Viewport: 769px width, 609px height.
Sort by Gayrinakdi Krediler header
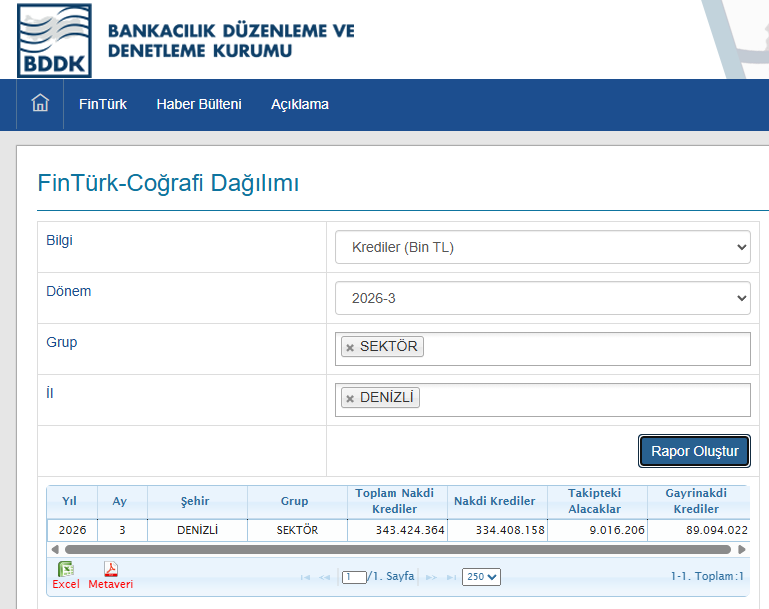pyautogui.click(x=698, y=501)
